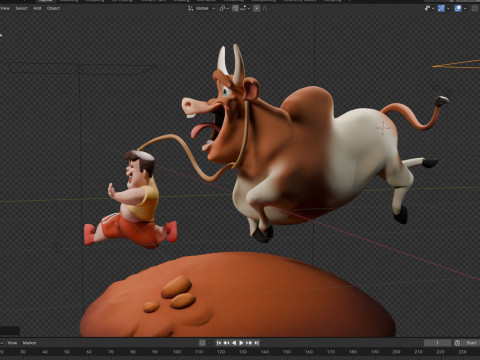
Task: Play the animation in reverse
Action: pos(234,343)
